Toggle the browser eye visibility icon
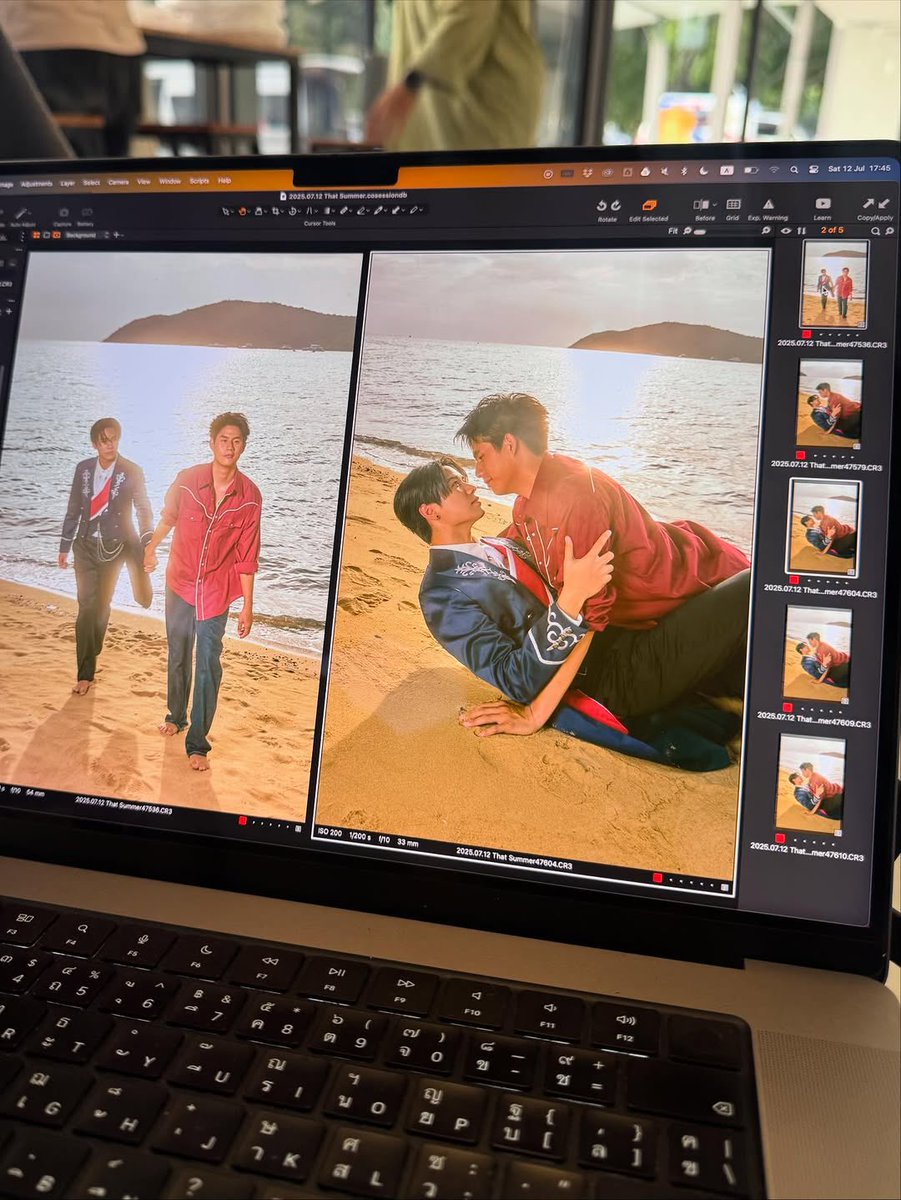Screen dimensions: 901x1200 (786, 230)
